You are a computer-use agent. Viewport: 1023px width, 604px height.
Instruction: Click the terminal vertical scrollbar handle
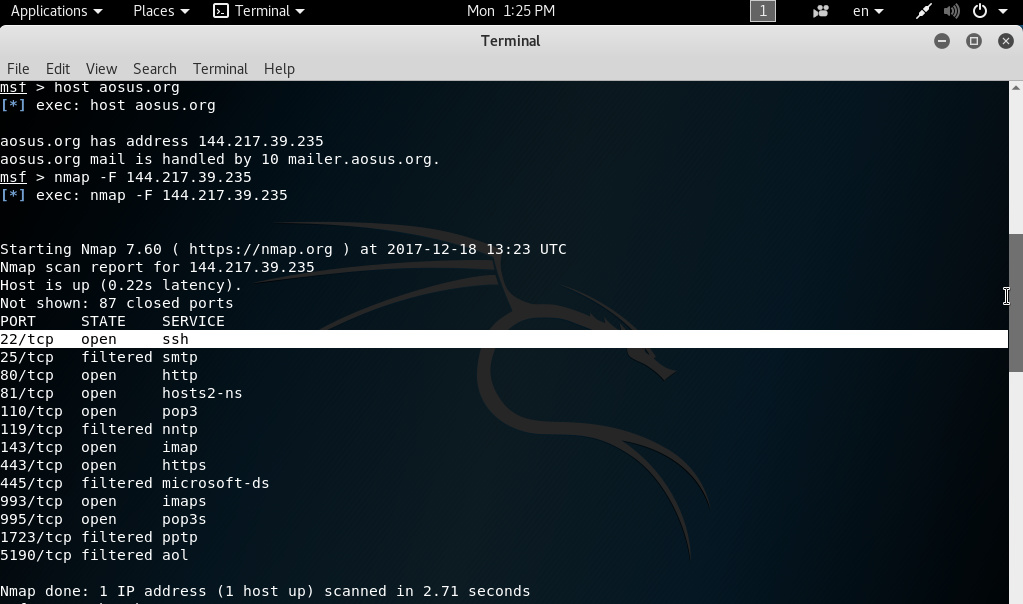(x=1016, y=302)
